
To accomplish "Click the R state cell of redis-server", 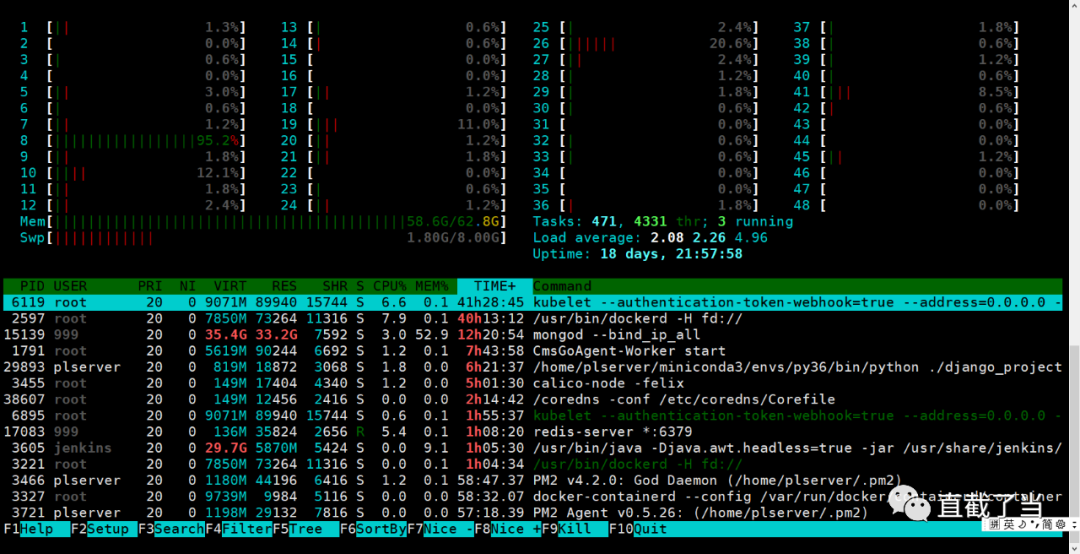I will (x=360, y=432).
